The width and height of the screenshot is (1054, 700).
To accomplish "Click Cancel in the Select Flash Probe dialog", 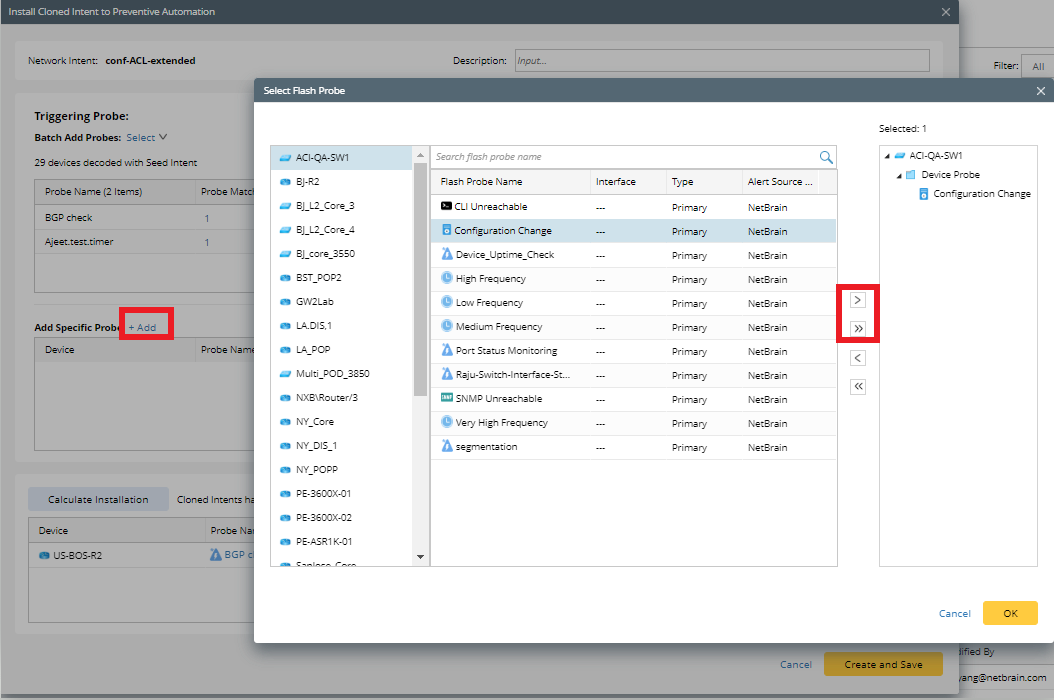I will (955, 613).
